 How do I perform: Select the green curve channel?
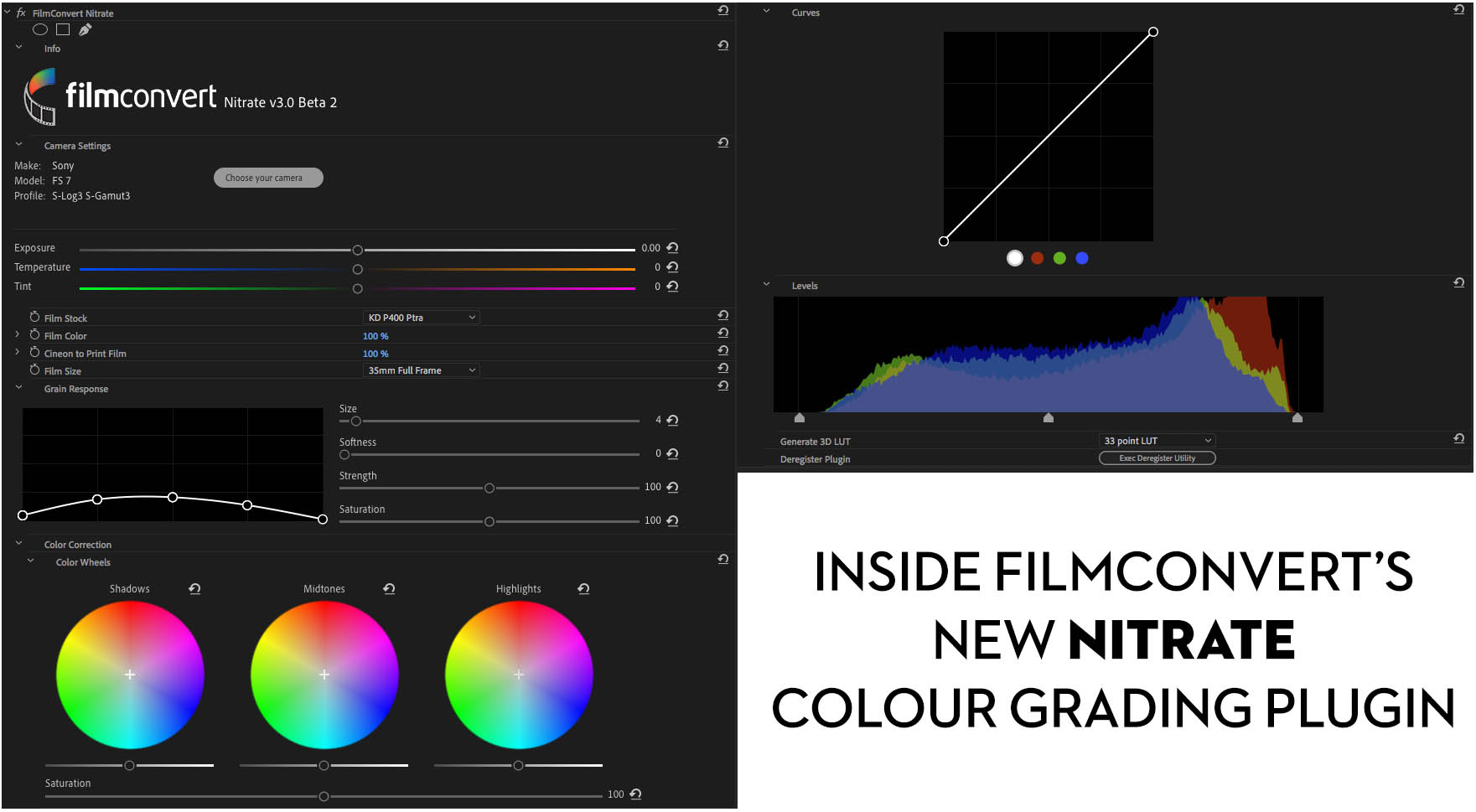[1059, 258]
